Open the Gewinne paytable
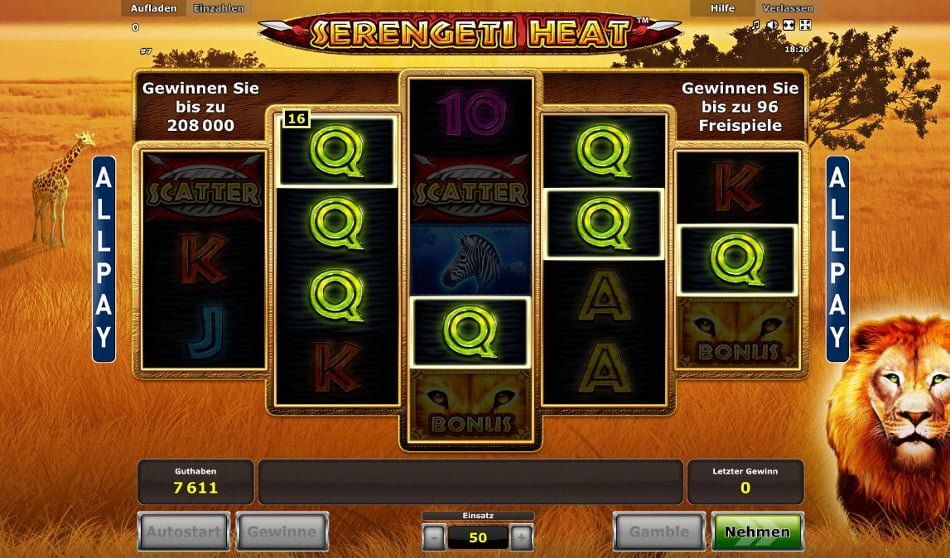950x558 pixels. pos(282,532)
